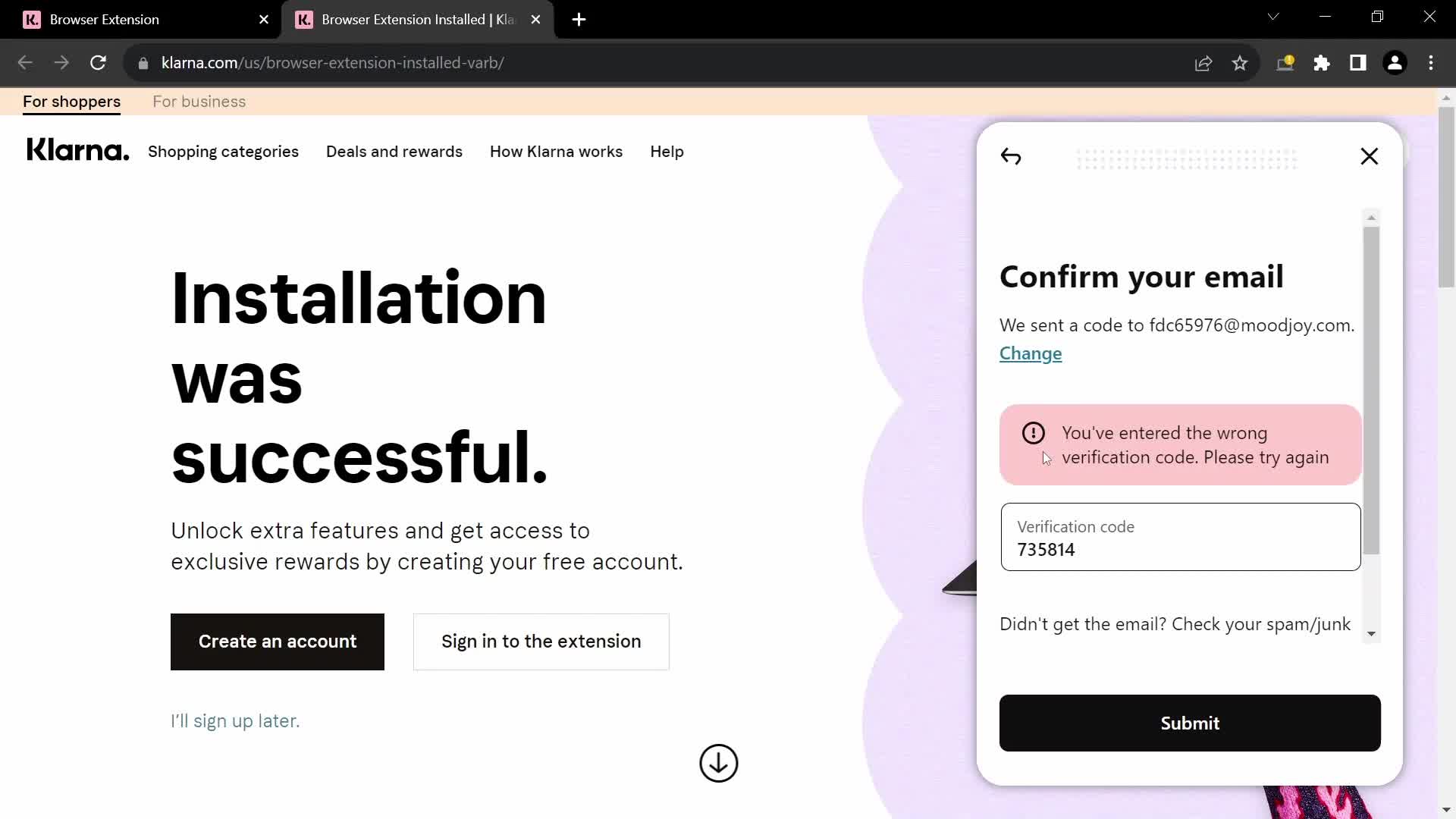Open the Shopping categories menu item

(x=223, y=151)
